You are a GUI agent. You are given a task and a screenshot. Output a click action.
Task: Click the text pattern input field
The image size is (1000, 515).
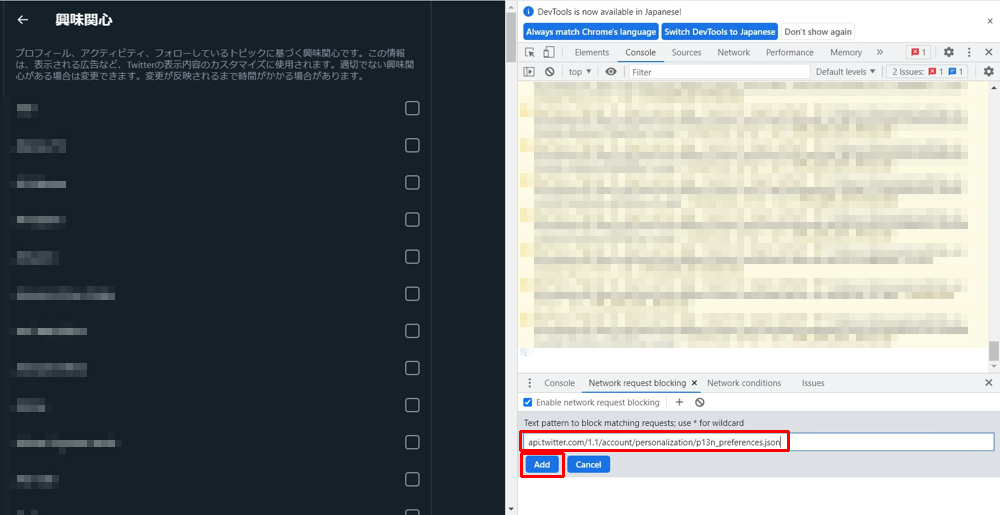[x=759, y=442]
